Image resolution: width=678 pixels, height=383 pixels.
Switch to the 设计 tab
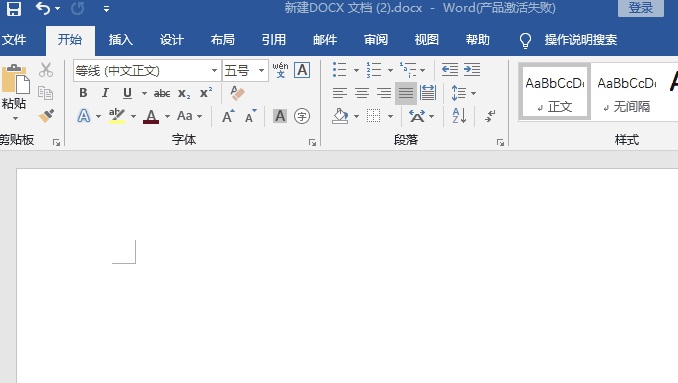click(x=172, y=40)
